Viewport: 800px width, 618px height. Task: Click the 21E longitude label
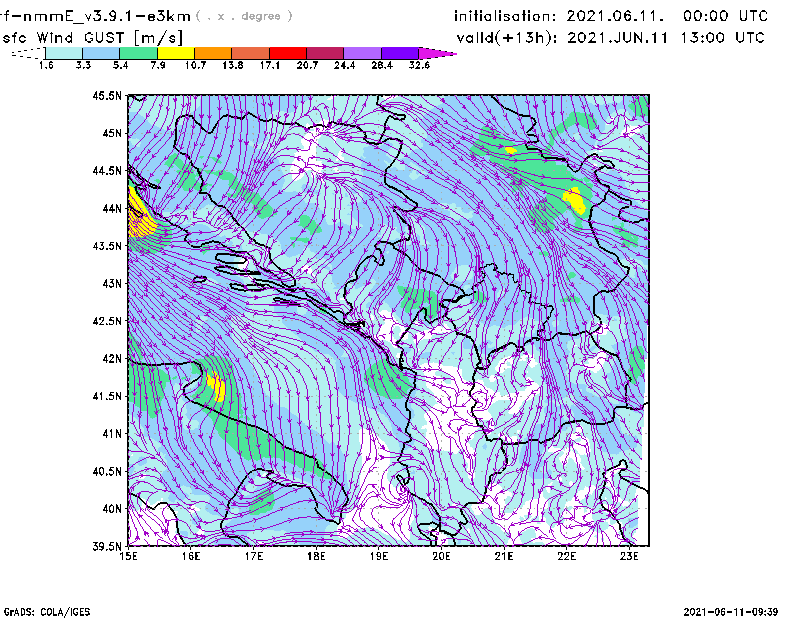tap(504, 556)
